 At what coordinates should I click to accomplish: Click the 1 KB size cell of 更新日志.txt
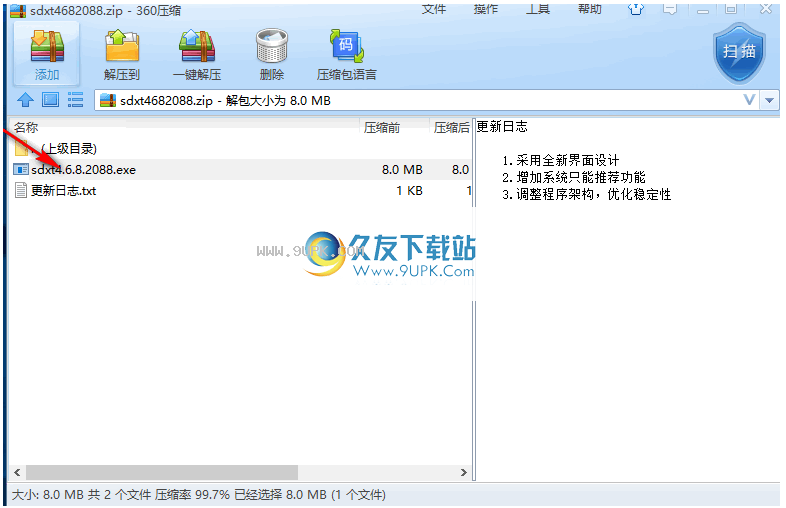410,191
